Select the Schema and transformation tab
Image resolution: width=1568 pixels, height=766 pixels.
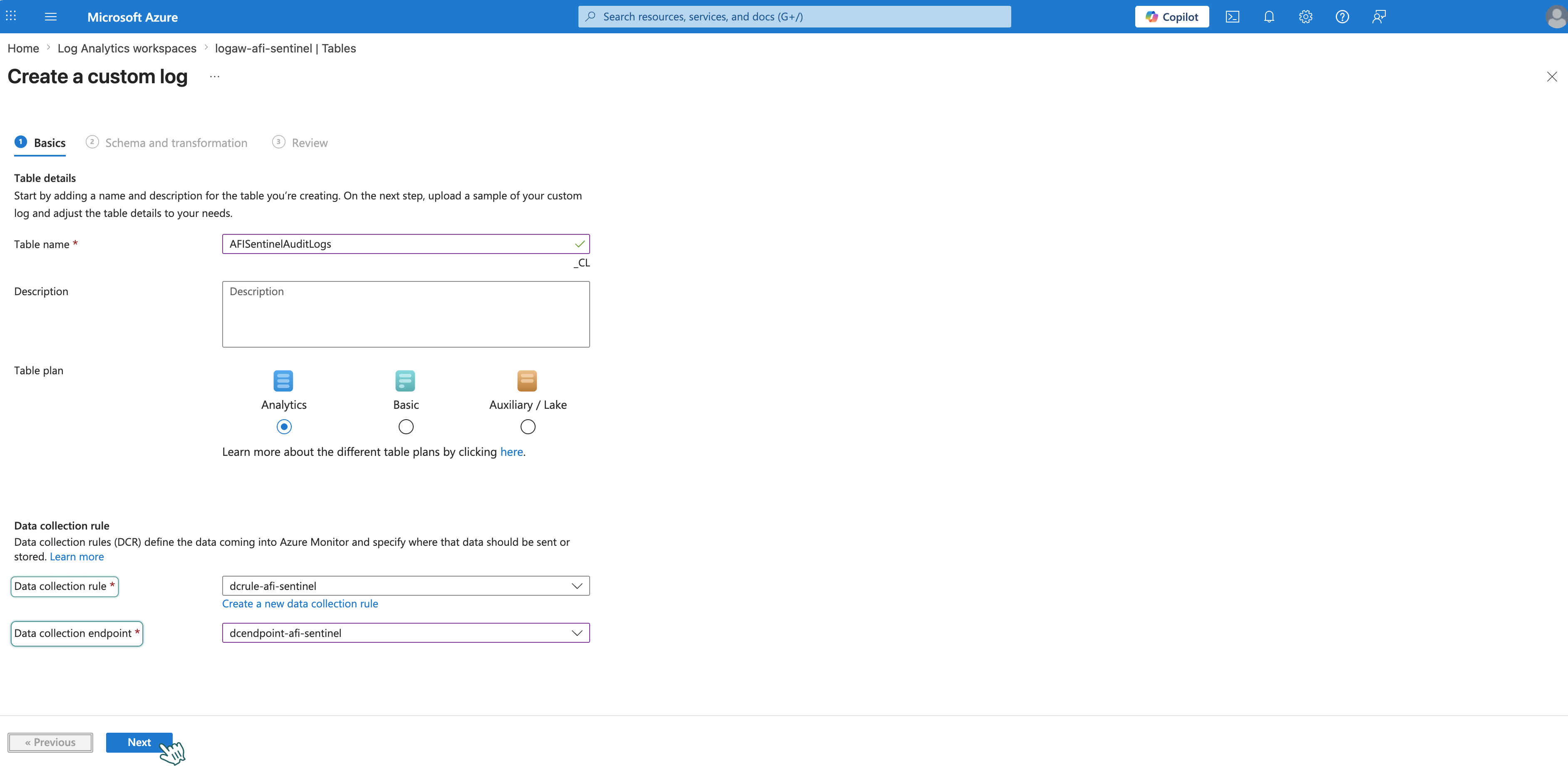click(x=166, y=142)
